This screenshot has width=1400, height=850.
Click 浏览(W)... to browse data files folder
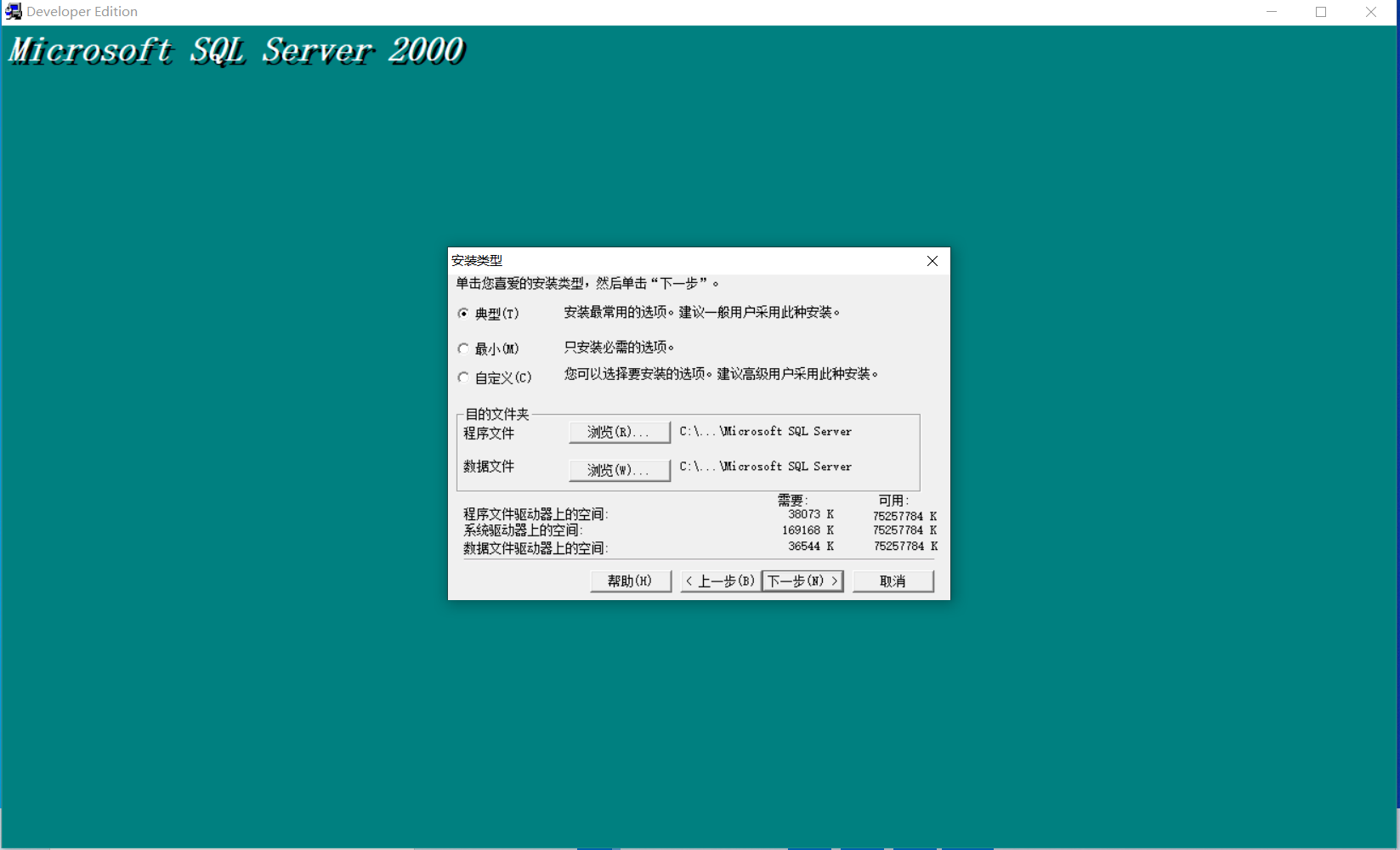point(619,470)
